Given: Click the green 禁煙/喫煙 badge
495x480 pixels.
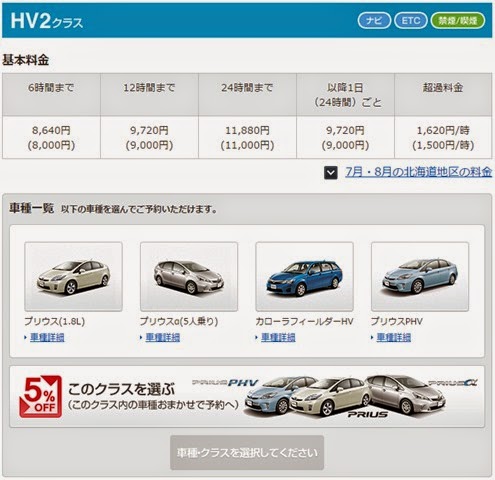Looking at the screenshot, I should coord(458,21).
